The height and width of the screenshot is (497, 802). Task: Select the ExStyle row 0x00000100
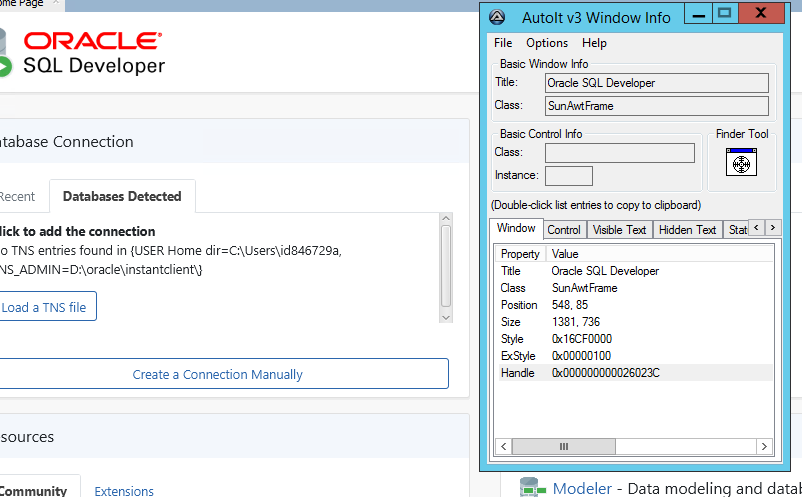pyautogui.click(x=634, y=356)
